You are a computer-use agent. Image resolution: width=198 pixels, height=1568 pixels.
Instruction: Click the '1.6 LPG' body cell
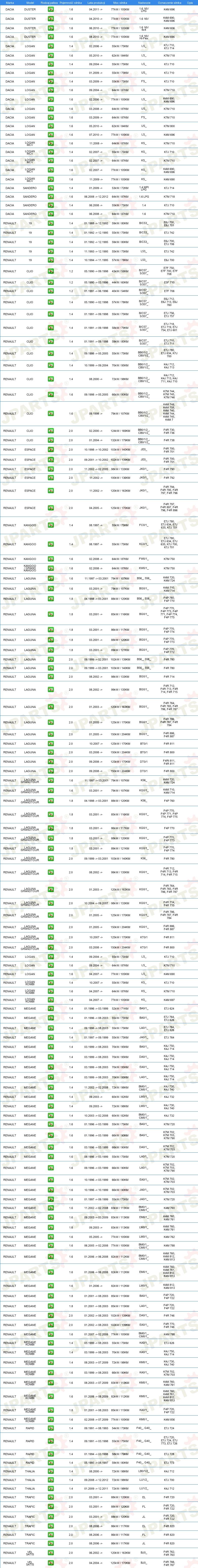(144, 197)
